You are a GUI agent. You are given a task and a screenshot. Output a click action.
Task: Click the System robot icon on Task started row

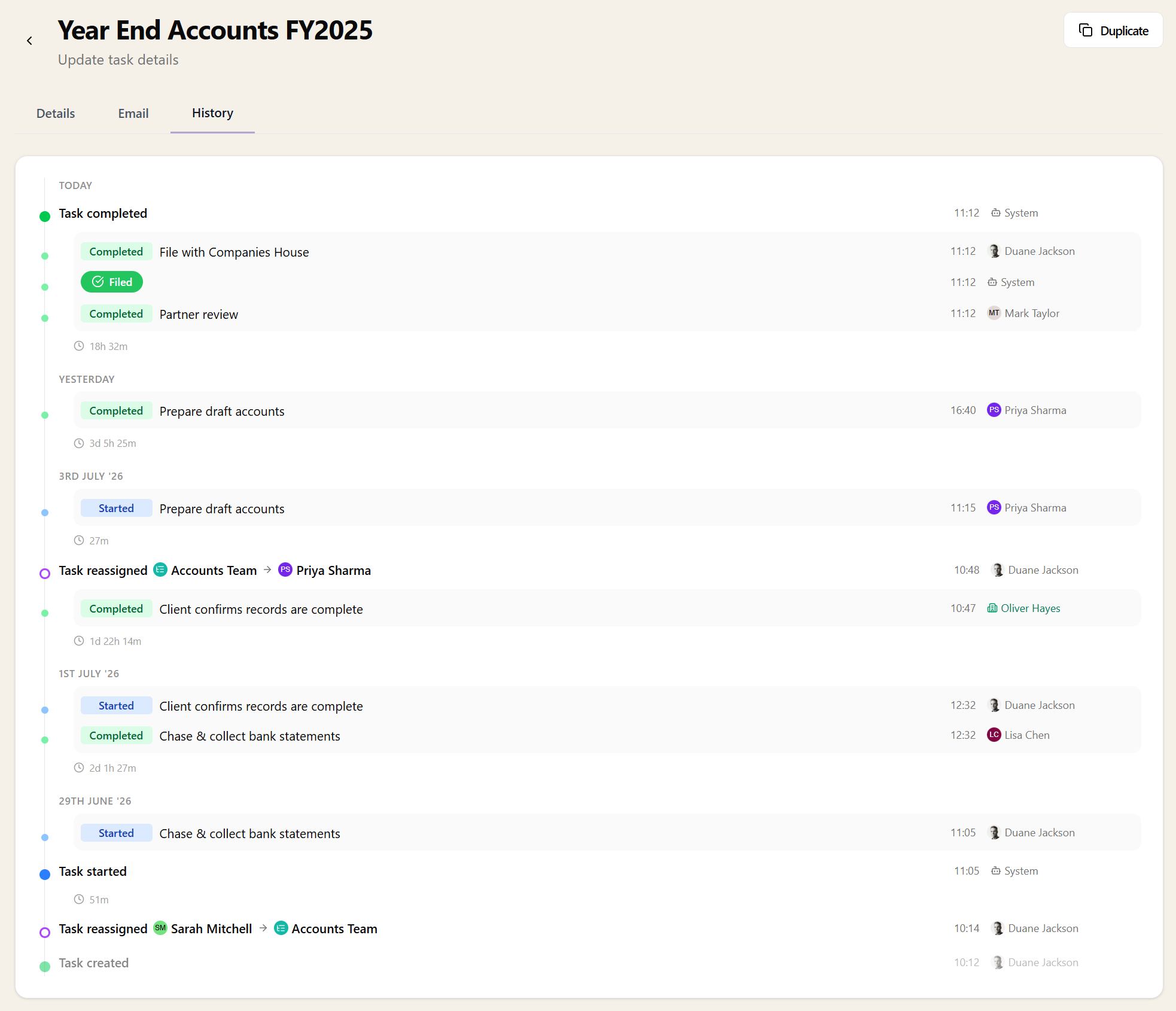(x=996, y=871)
